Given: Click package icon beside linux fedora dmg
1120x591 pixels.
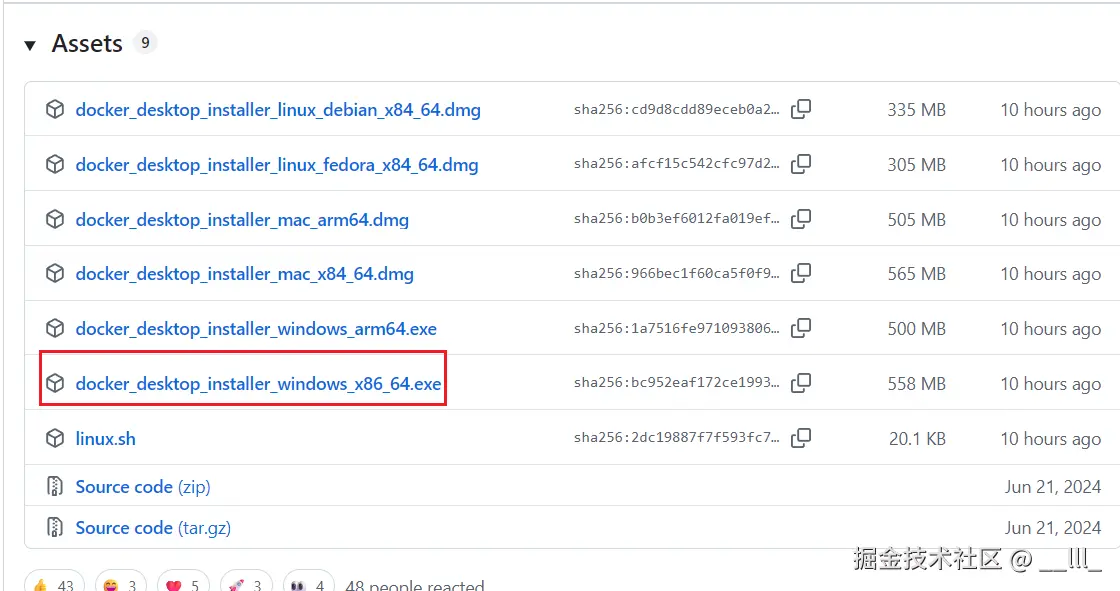Looking at the screenshot, I should [x=55, y=164].
